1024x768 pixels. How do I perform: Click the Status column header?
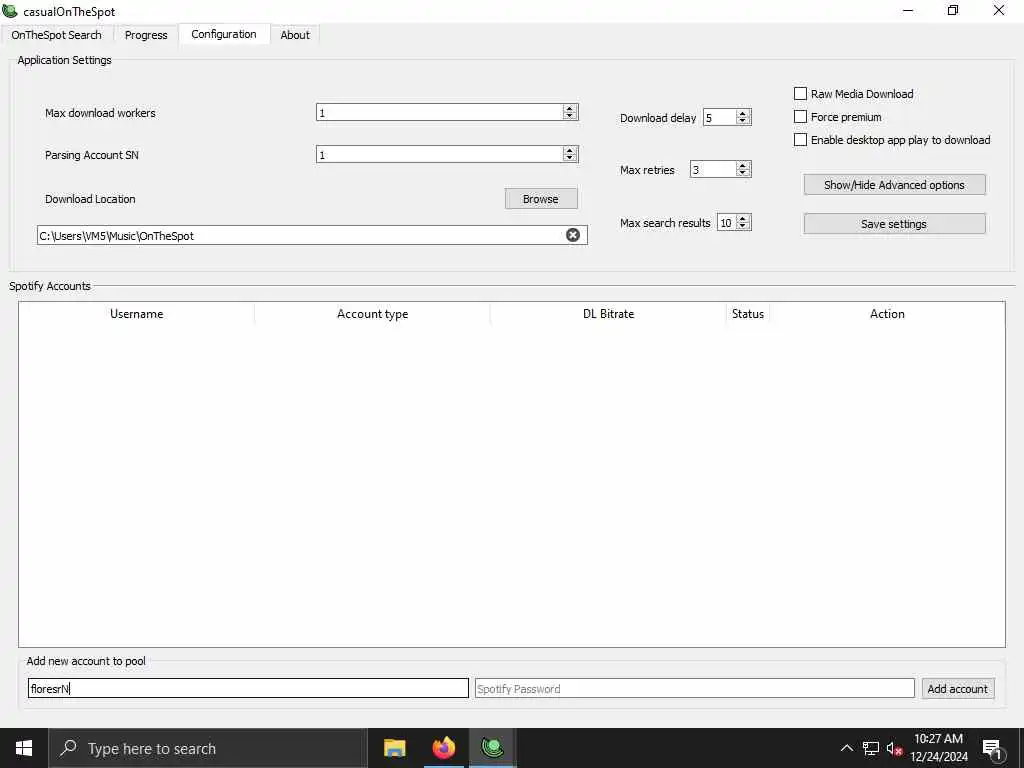[748, 313]
